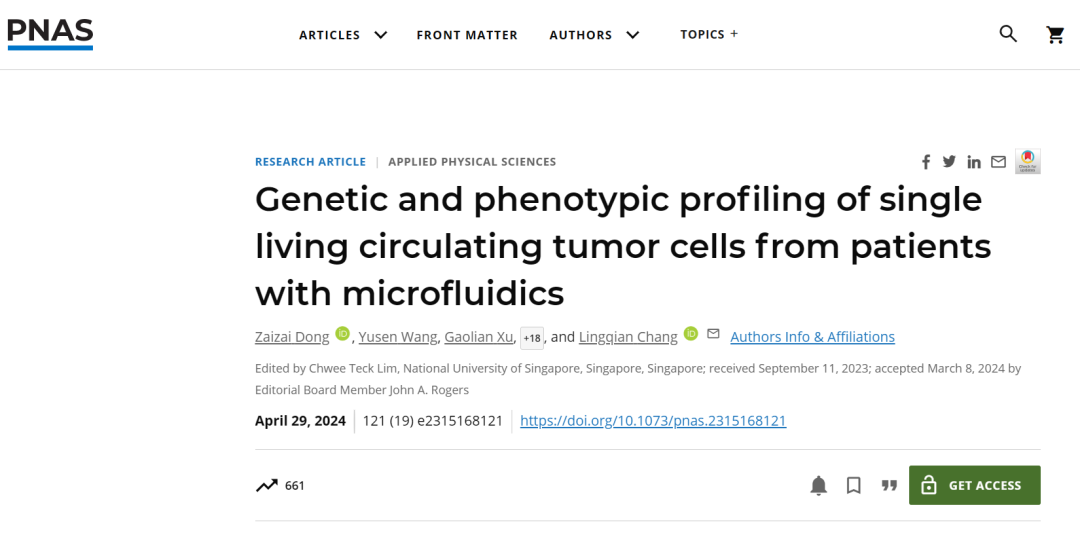Open the search magnifier icon
The width and height of the screenshot is (1080, 533).
coord(1008,34)
